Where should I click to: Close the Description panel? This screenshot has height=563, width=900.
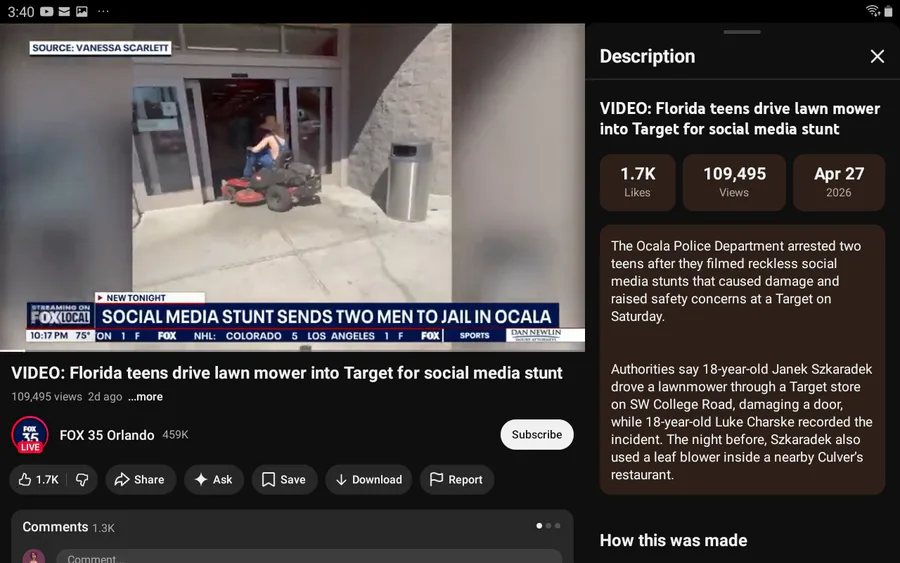(876, 56)
